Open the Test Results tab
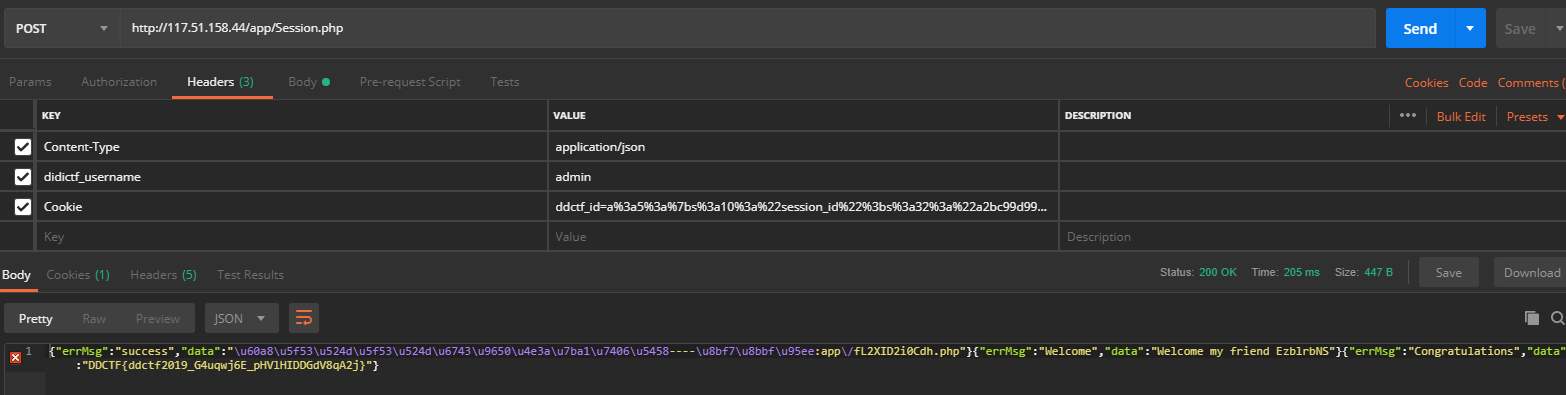1566x395 pixels. 250,274
